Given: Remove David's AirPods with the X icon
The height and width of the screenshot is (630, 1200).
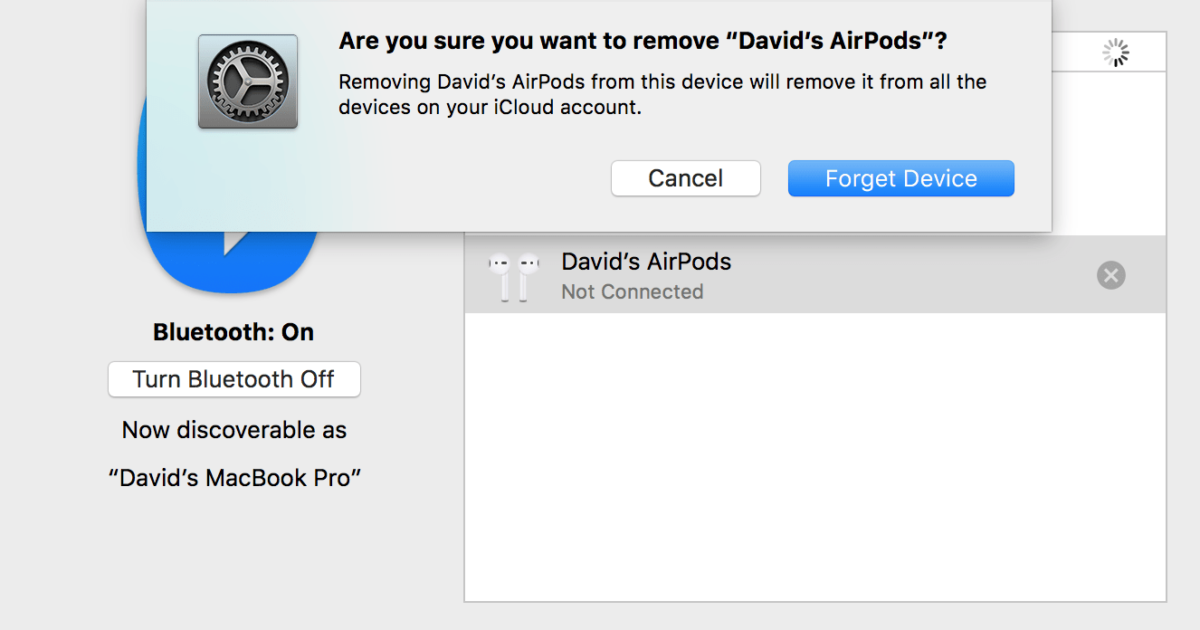Looking at the screenshot, I should (x=1111, y=275).
